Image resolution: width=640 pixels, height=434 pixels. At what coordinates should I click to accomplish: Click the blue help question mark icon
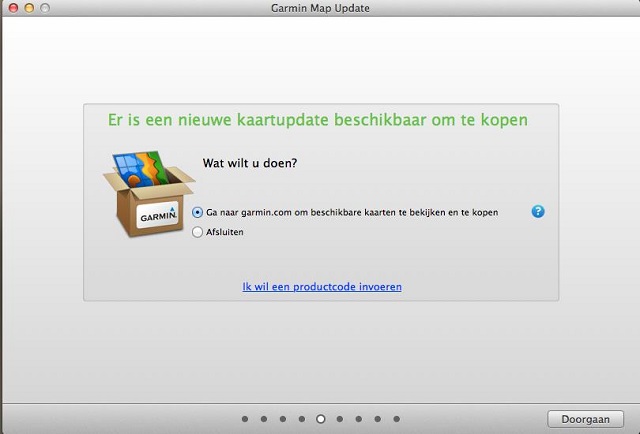coord(538,211)
